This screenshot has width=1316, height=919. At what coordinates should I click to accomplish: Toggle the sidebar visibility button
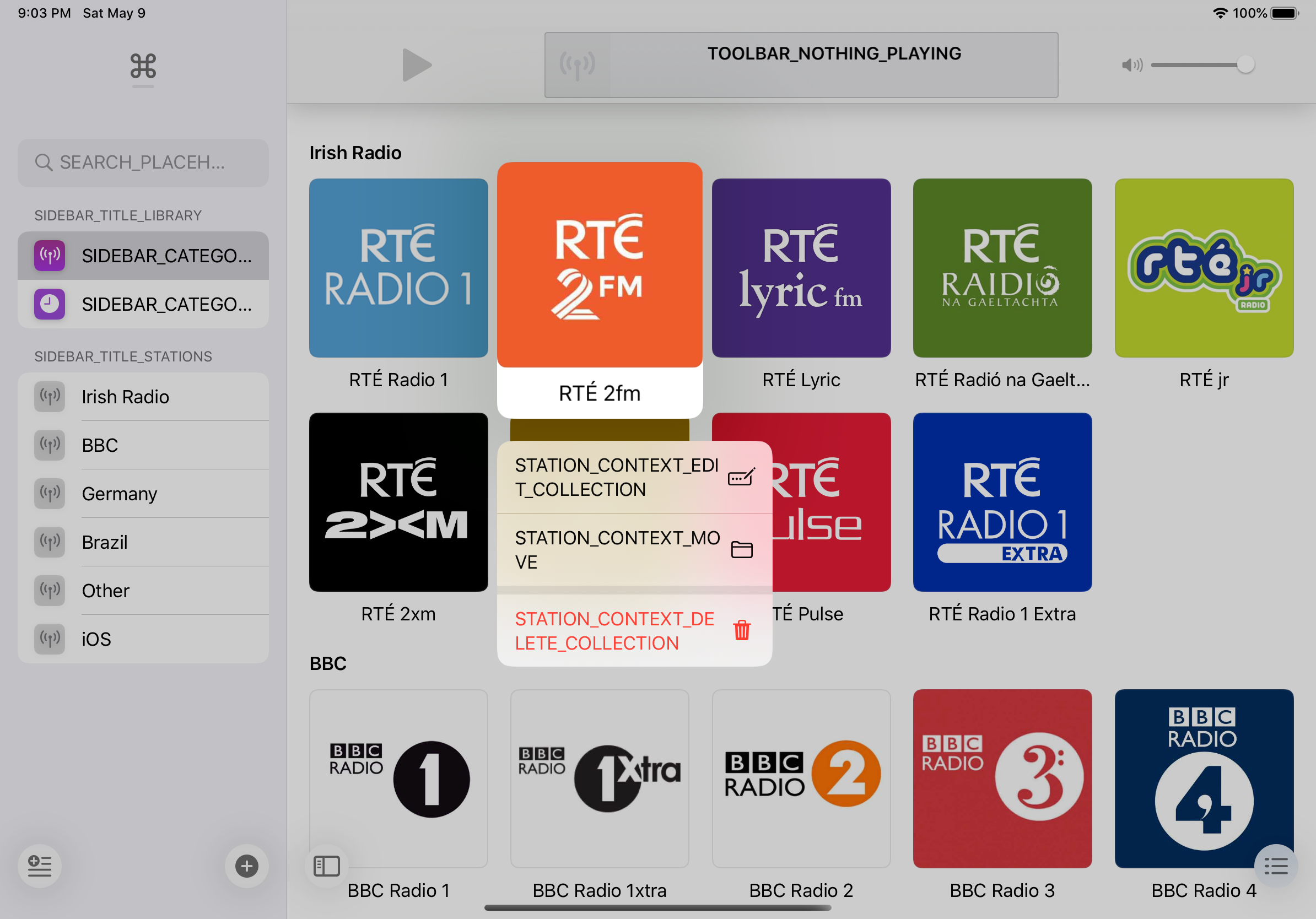327,866
